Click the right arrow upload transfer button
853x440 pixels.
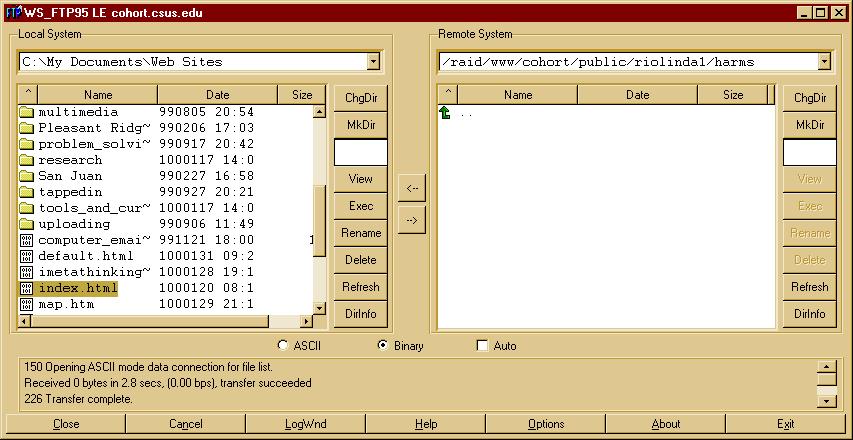pos(411,220)
